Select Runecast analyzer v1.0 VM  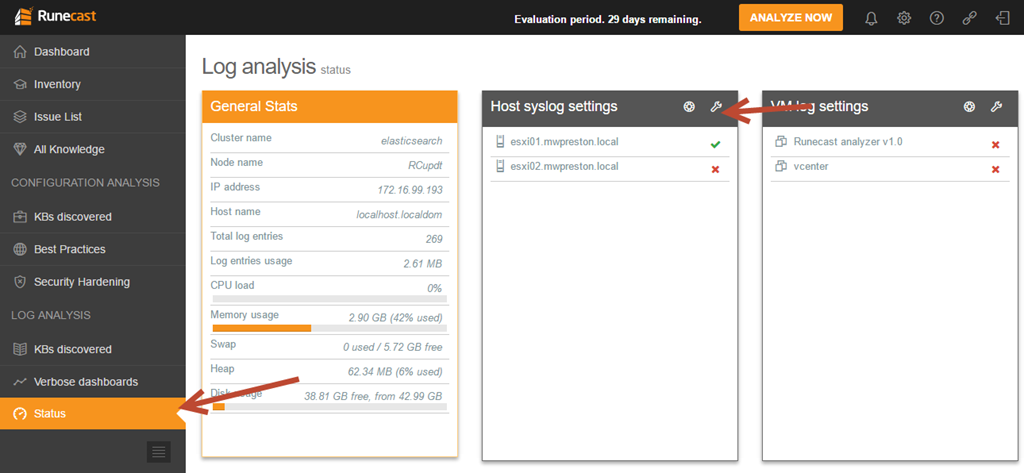point(889,142)
